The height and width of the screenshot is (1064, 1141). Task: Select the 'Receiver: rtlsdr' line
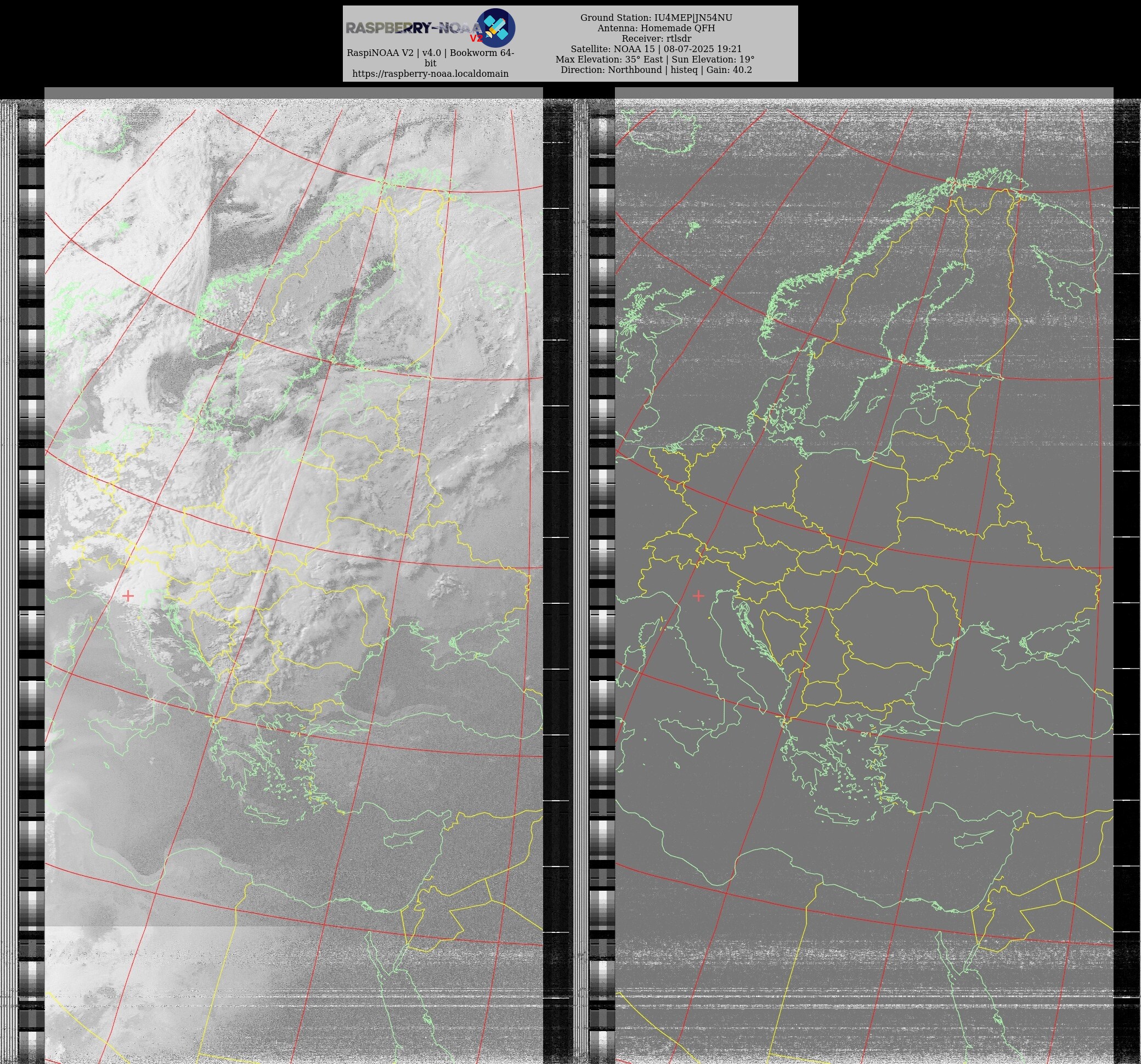point(656,38)
